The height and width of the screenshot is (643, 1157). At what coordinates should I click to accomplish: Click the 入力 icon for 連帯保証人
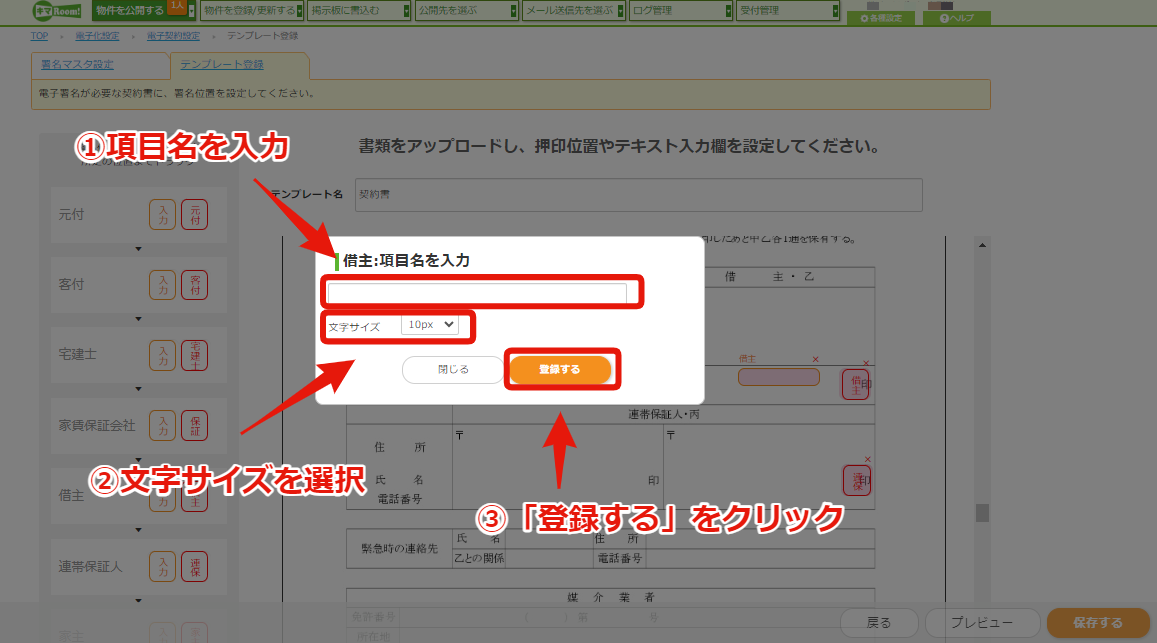pos(162,566)
